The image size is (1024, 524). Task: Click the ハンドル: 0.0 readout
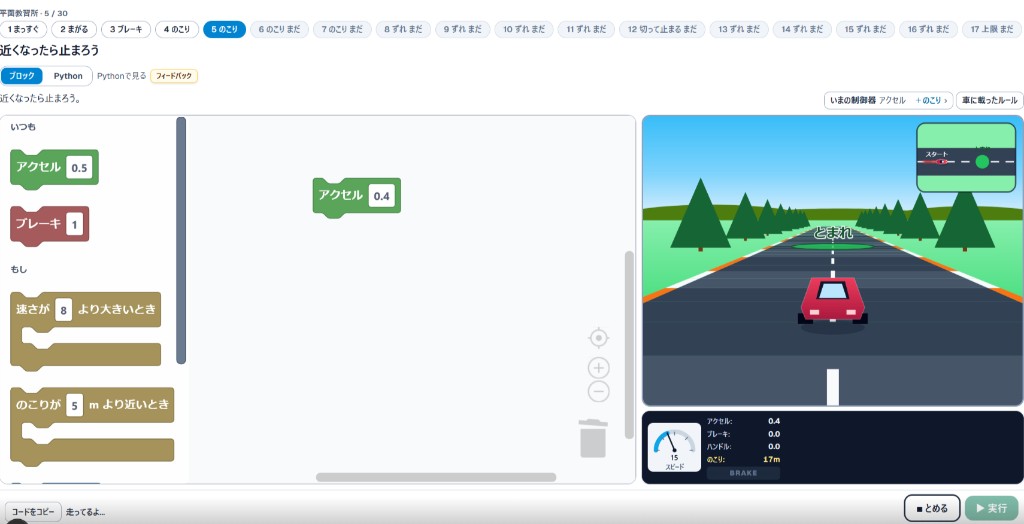(x=743, y=446)
